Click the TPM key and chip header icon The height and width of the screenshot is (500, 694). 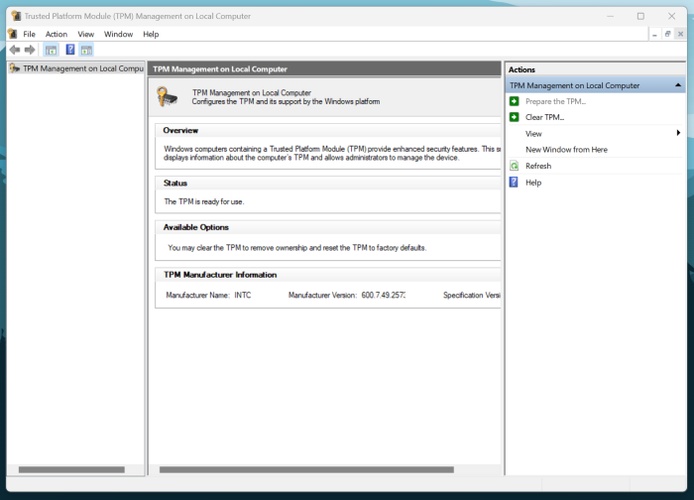click(169, 97)
